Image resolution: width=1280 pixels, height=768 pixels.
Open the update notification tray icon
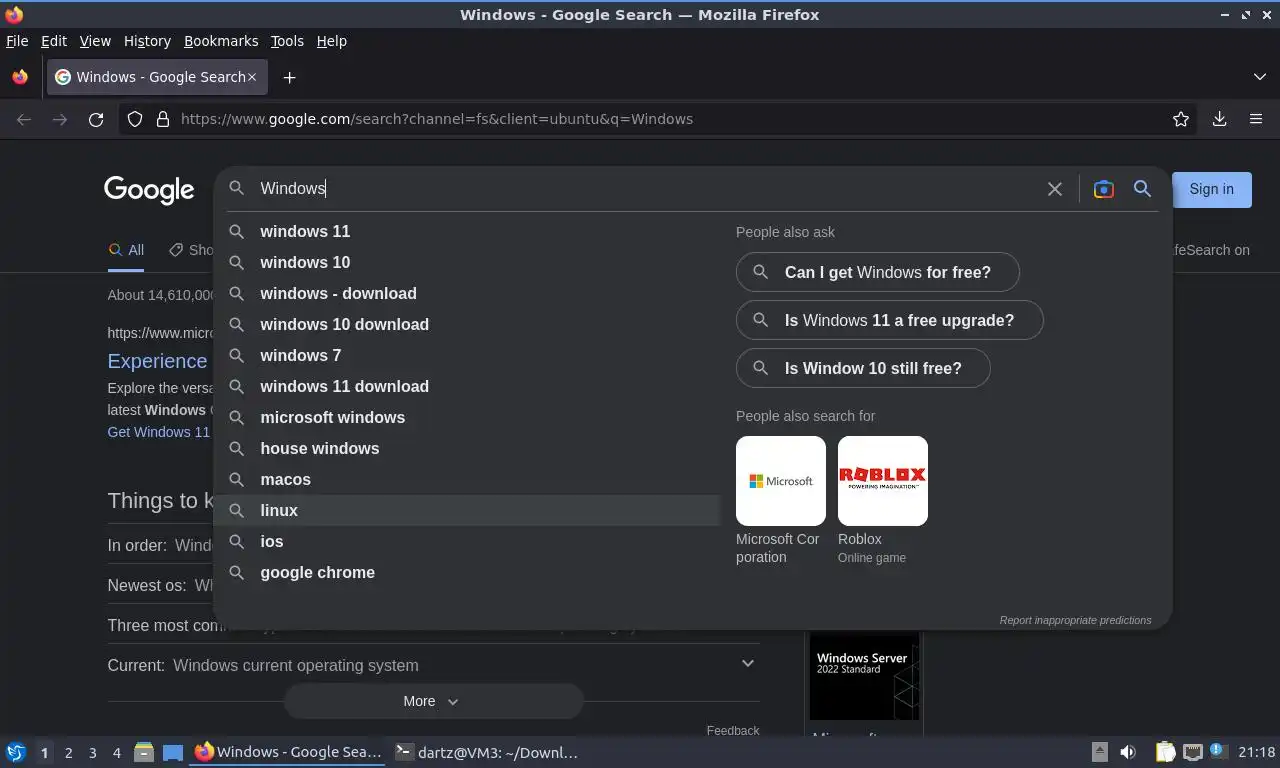click(1218, 751)
